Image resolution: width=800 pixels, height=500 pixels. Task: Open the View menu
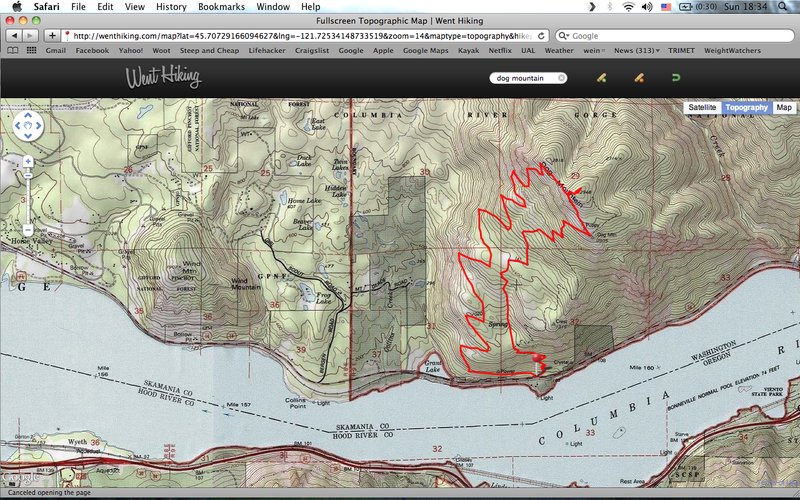coord(135,7)
